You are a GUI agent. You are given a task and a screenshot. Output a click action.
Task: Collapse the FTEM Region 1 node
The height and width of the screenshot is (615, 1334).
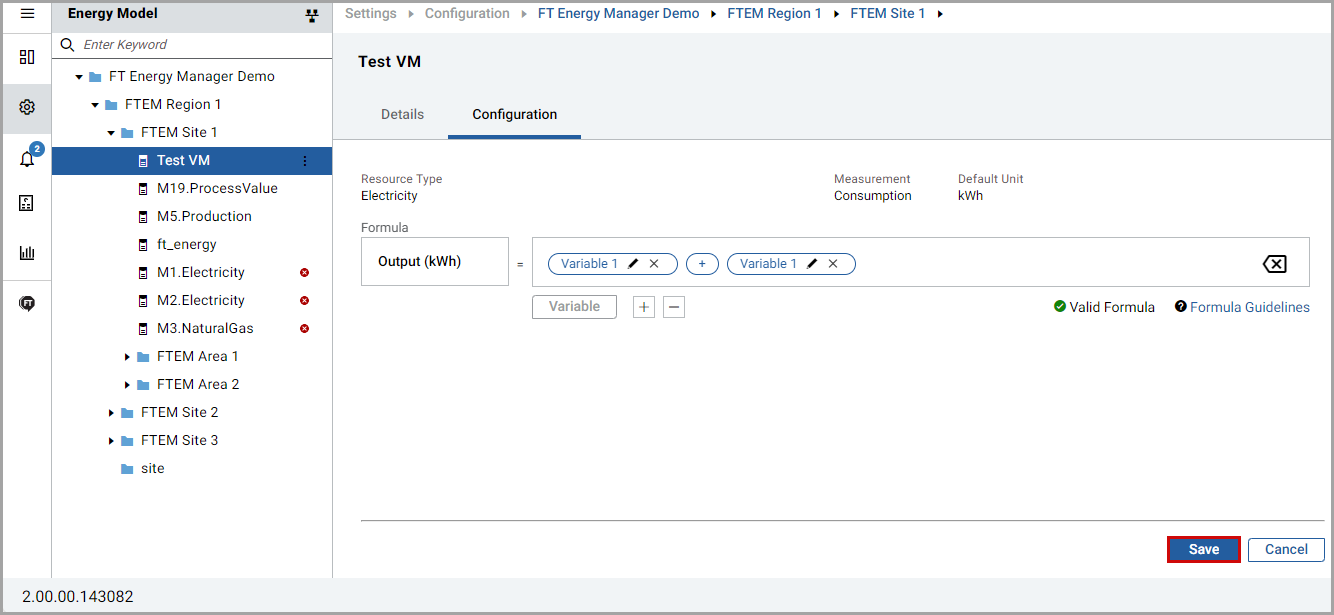click(95, 105)
